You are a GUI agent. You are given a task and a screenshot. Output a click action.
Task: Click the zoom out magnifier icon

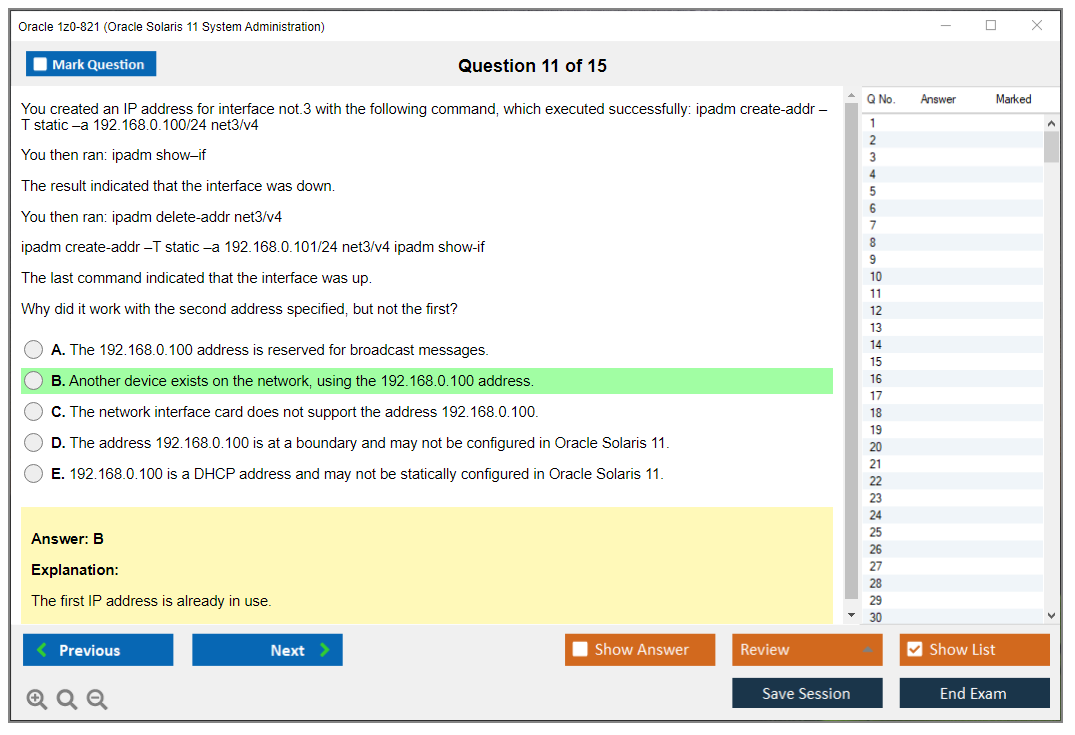[x=97, y=700]
